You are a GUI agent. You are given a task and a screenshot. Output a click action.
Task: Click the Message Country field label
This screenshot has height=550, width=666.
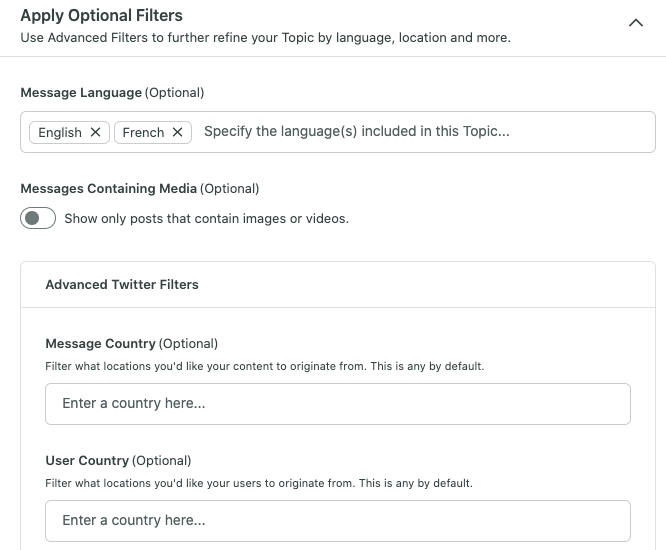click(101, 343)
